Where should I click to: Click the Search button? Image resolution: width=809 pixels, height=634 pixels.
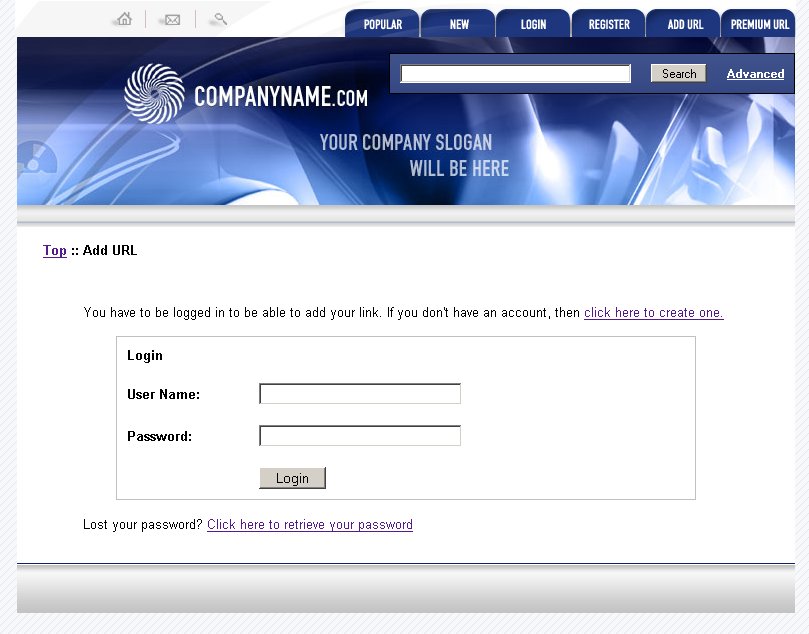pyautogui.click(x=678, y=74)
